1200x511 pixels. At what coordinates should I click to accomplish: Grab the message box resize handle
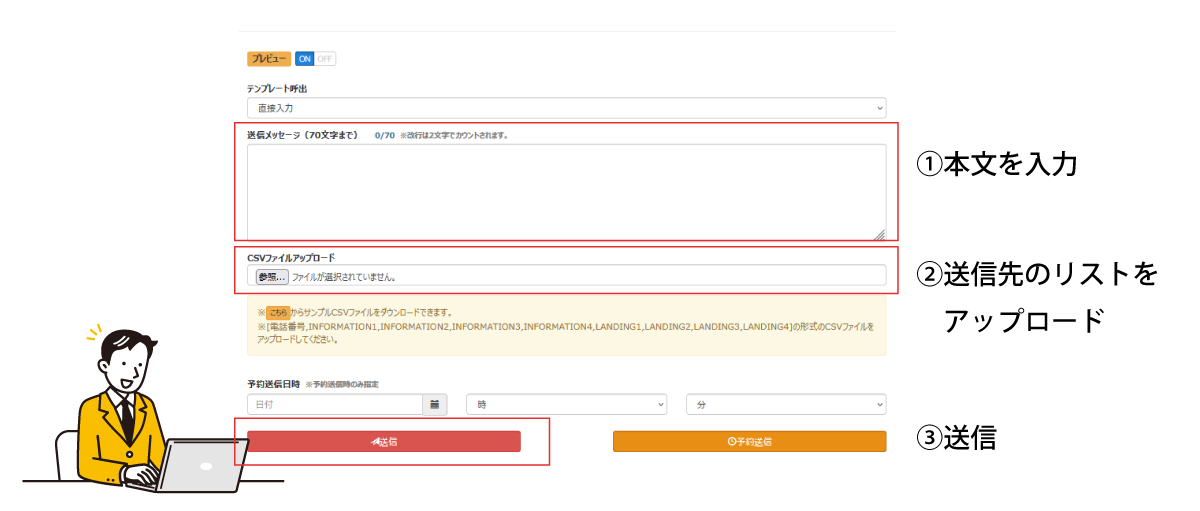[x=879, y=233]
